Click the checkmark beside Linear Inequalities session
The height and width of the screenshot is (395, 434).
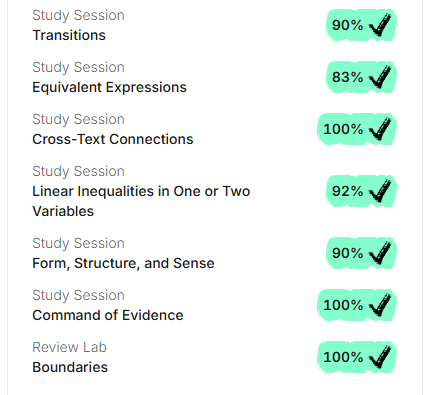coord(380,191)
